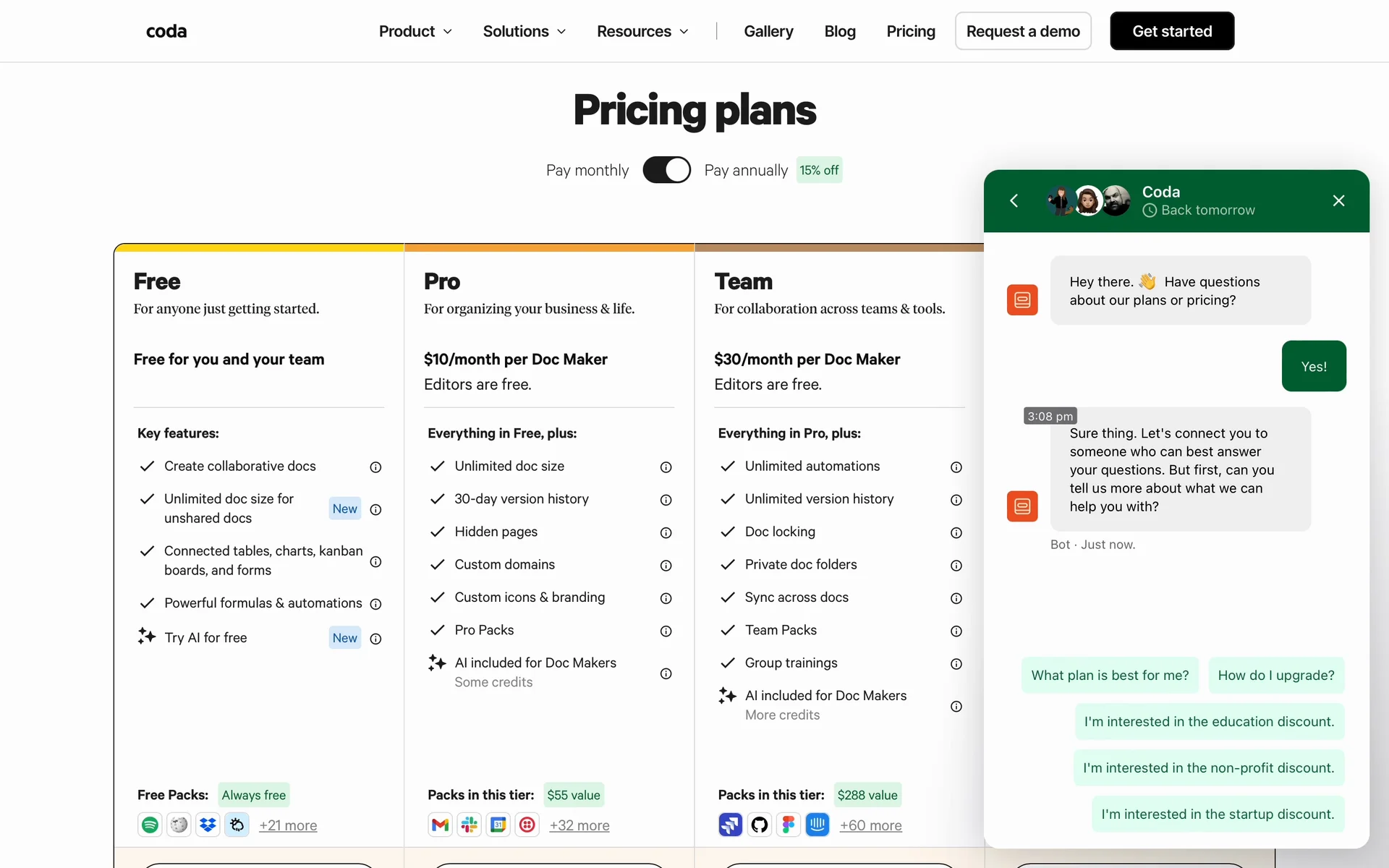The image size is (1389, 868).
Task: Navigate to the Blog menu item
Action: (839, 31)
